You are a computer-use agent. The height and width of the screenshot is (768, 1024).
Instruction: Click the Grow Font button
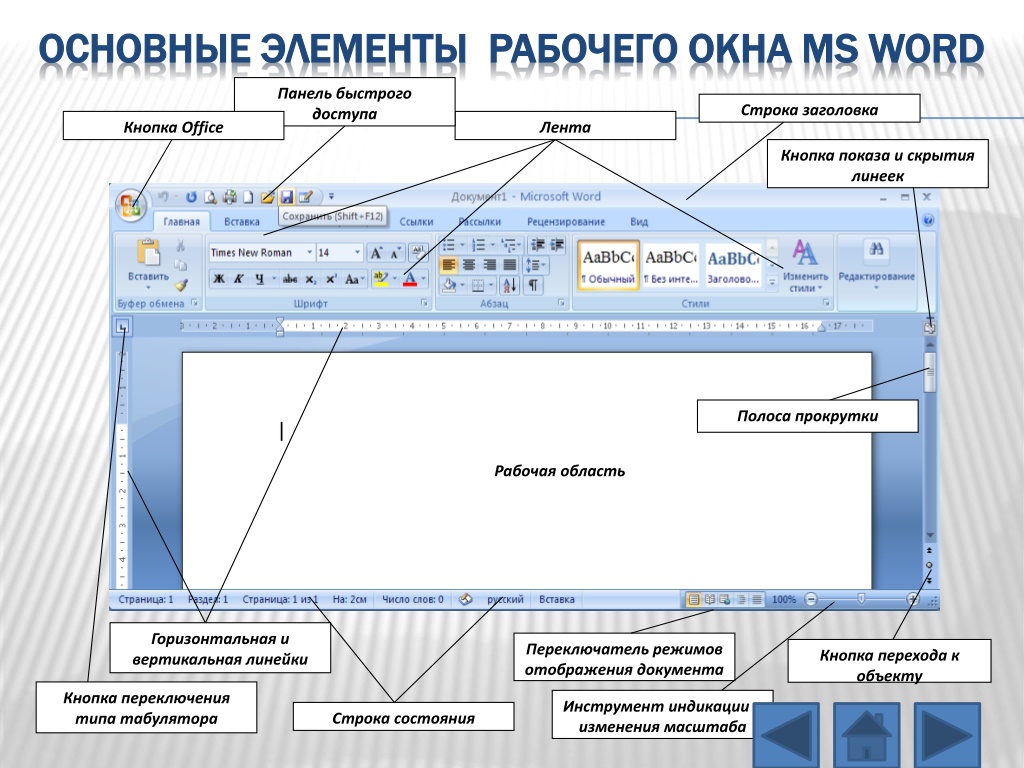coord(376,253)
